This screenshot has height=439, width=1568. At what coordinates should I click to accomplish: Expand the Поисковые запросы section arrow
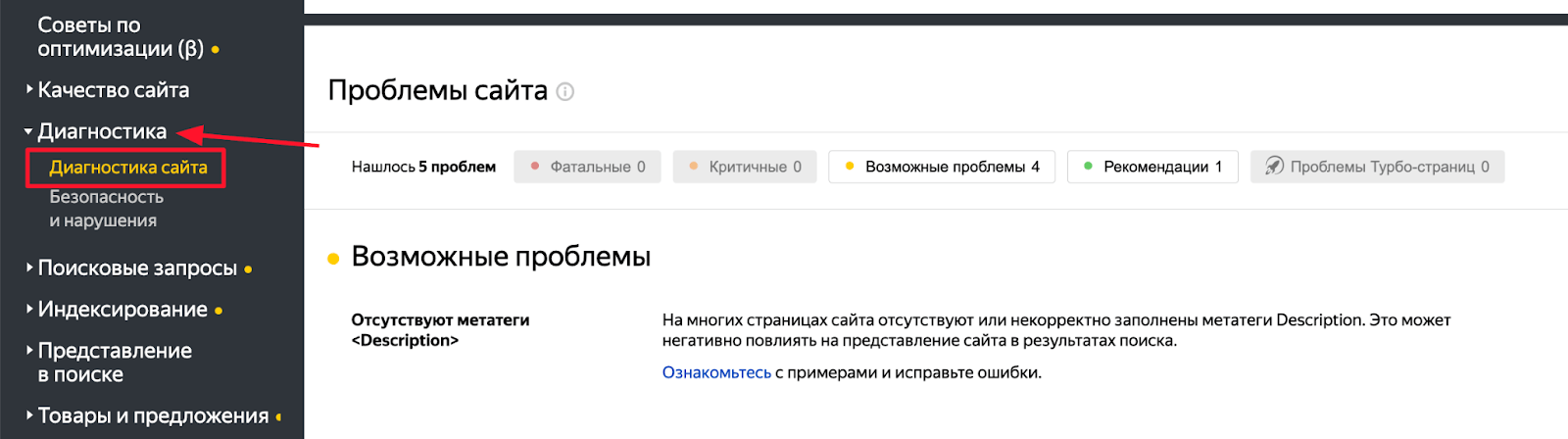click(29, 267)
